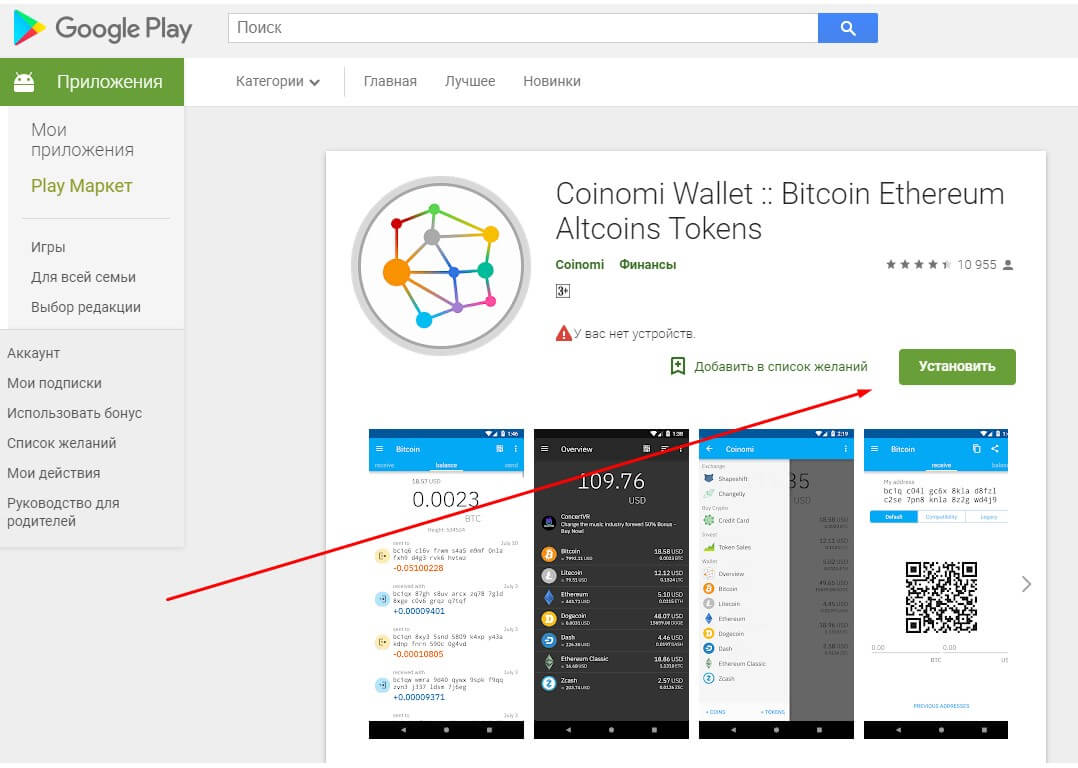Open the Новинки tab
The height and width of the screenshot is (768, 1078).
[x=551, y=81]
